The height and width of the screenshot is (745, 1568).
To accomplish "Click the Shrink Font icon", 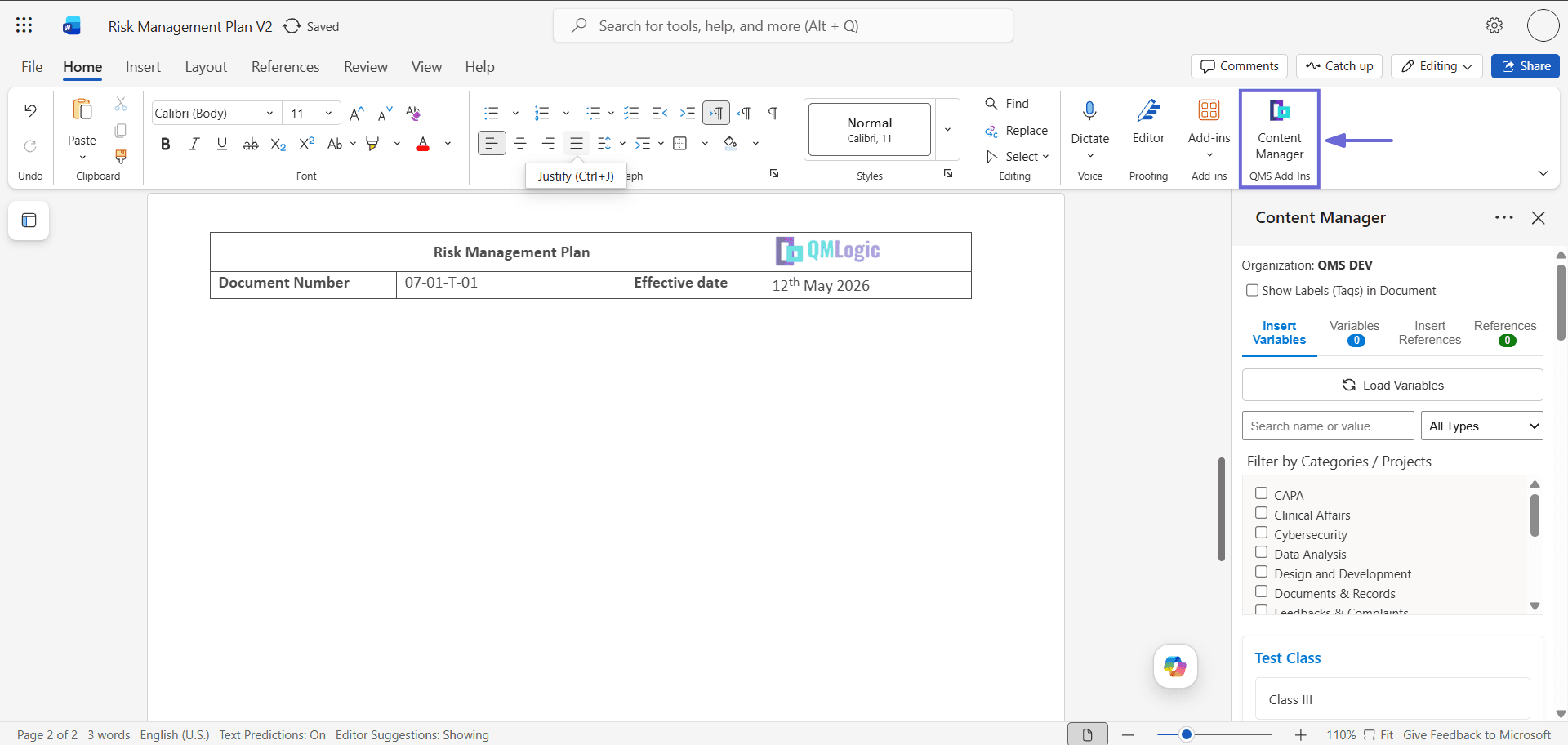I will pyautogui.click(x=385, y=114).
